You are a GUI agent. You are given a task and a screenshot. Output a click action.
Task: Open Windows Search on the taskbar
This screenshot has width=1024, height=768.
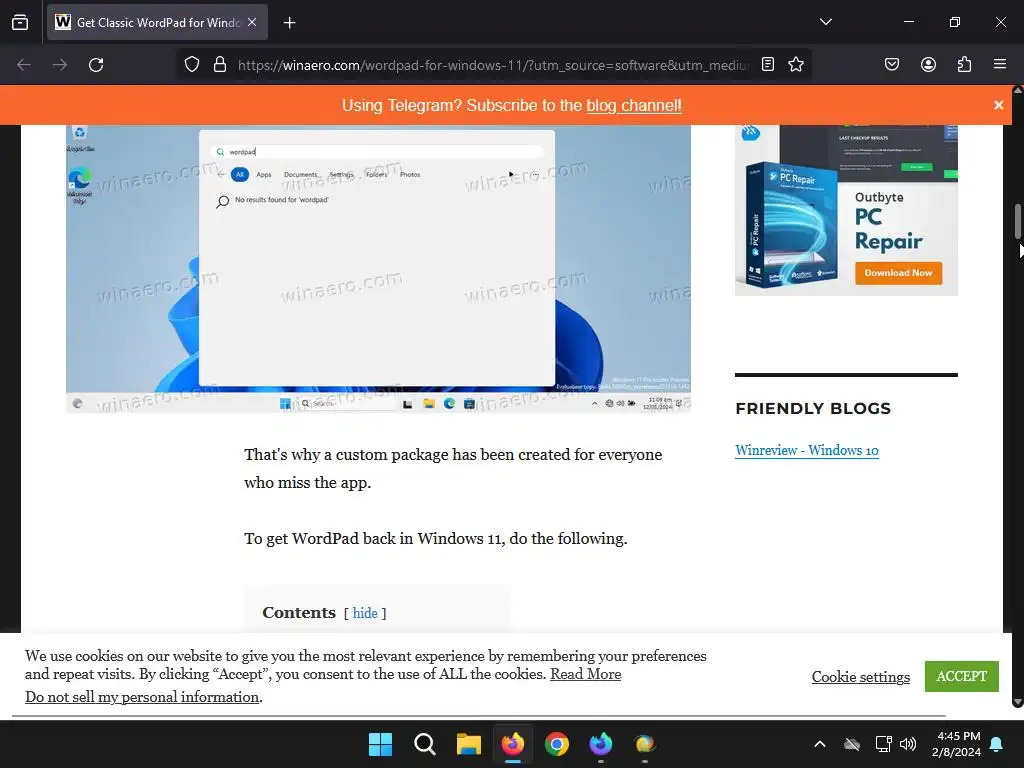(x=424, y=744)
